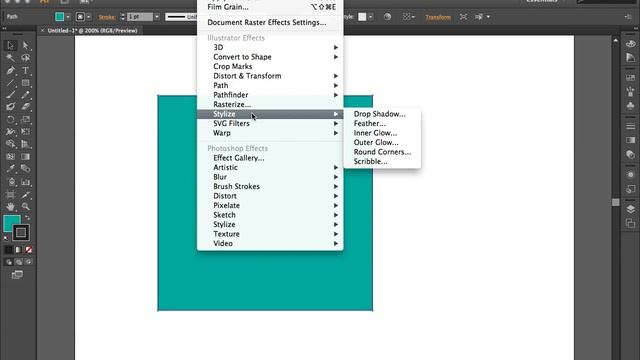Select the Paintbrush tool
The image size is (640, 360).
pyautogui.click(x=10, y=95)
